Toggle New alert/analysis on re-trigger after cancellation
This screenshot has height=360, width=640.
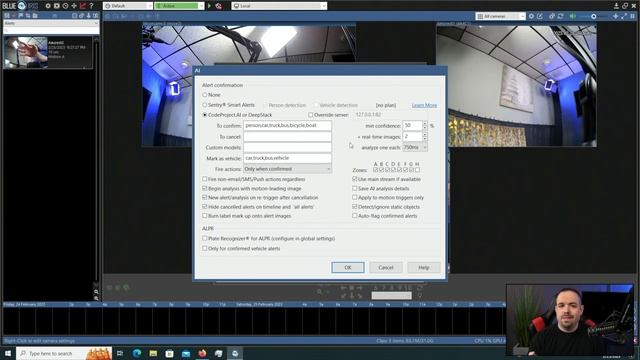[205, 198]
